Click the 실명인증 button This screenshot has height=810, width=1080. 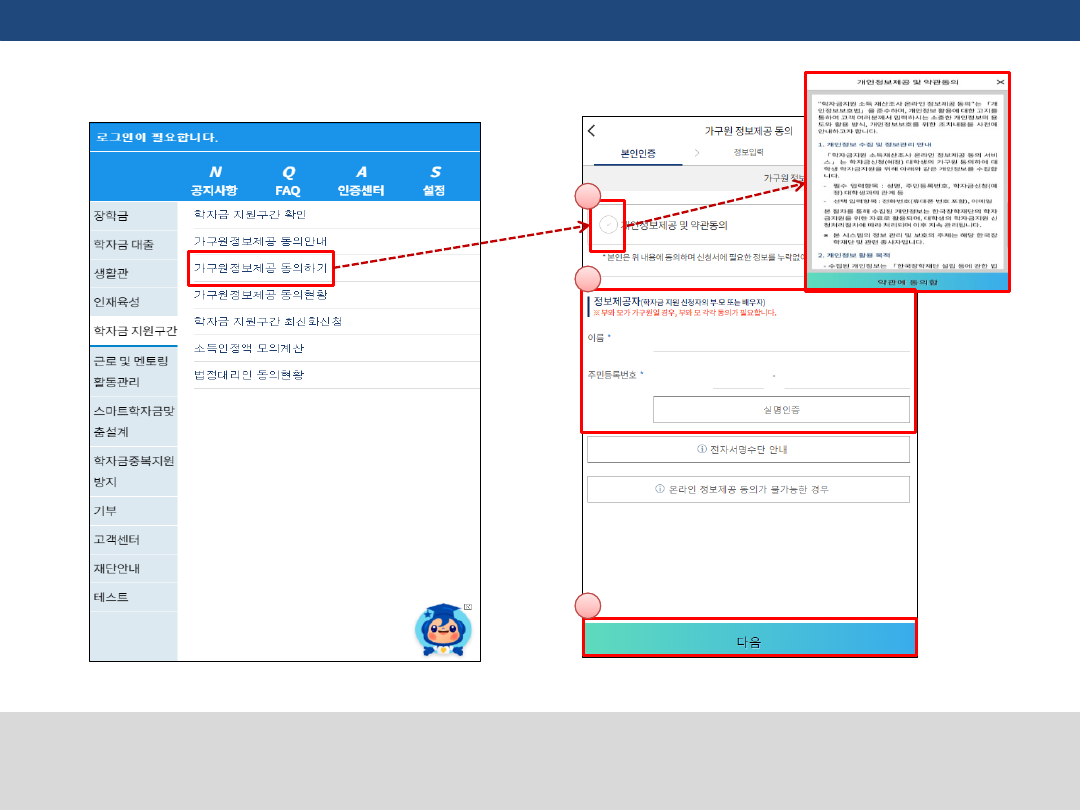[x=781, y=410]
